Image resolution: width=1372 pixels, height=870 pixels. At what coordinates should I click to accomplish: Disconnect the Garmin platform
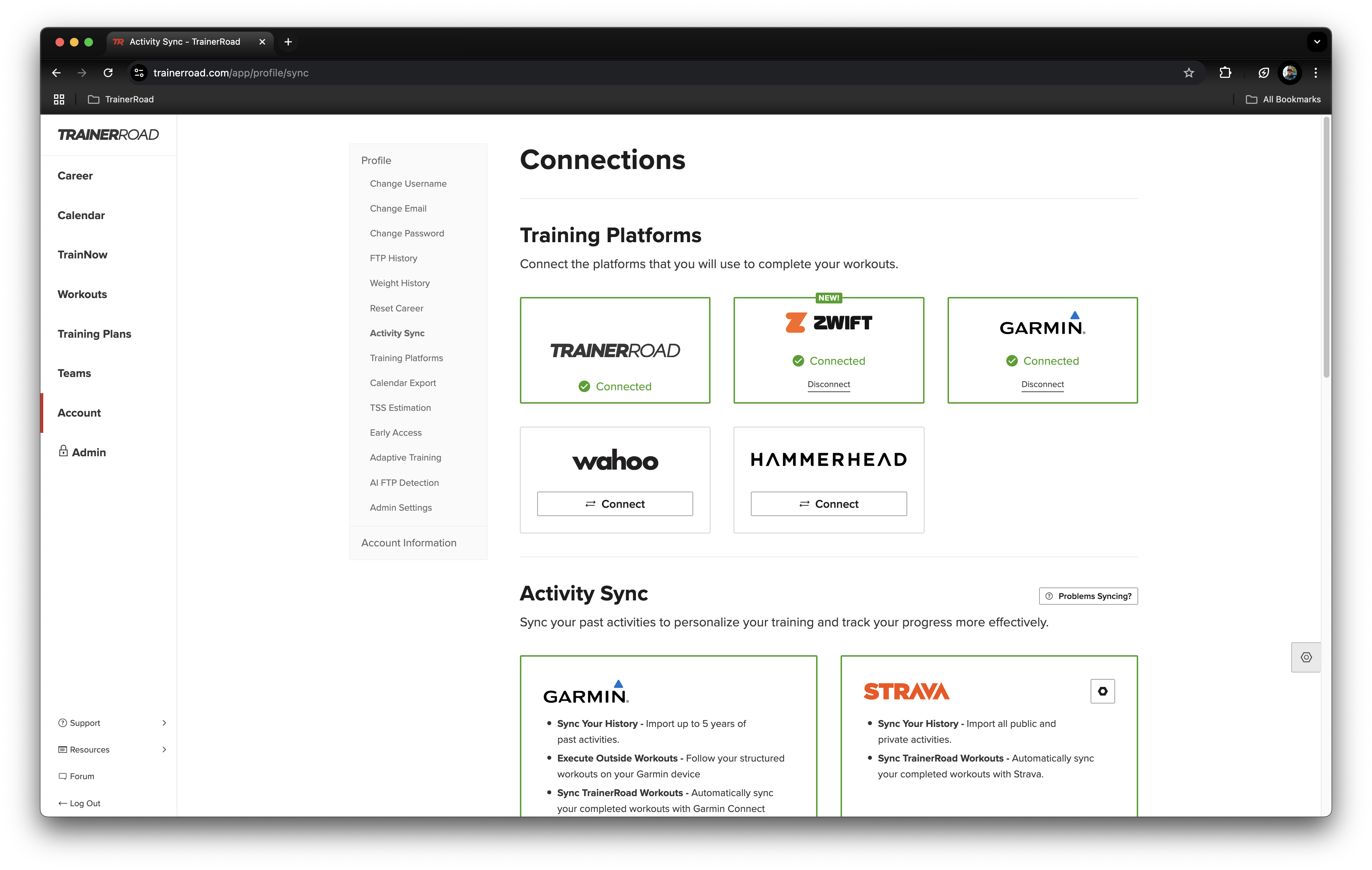(1042, 384)
